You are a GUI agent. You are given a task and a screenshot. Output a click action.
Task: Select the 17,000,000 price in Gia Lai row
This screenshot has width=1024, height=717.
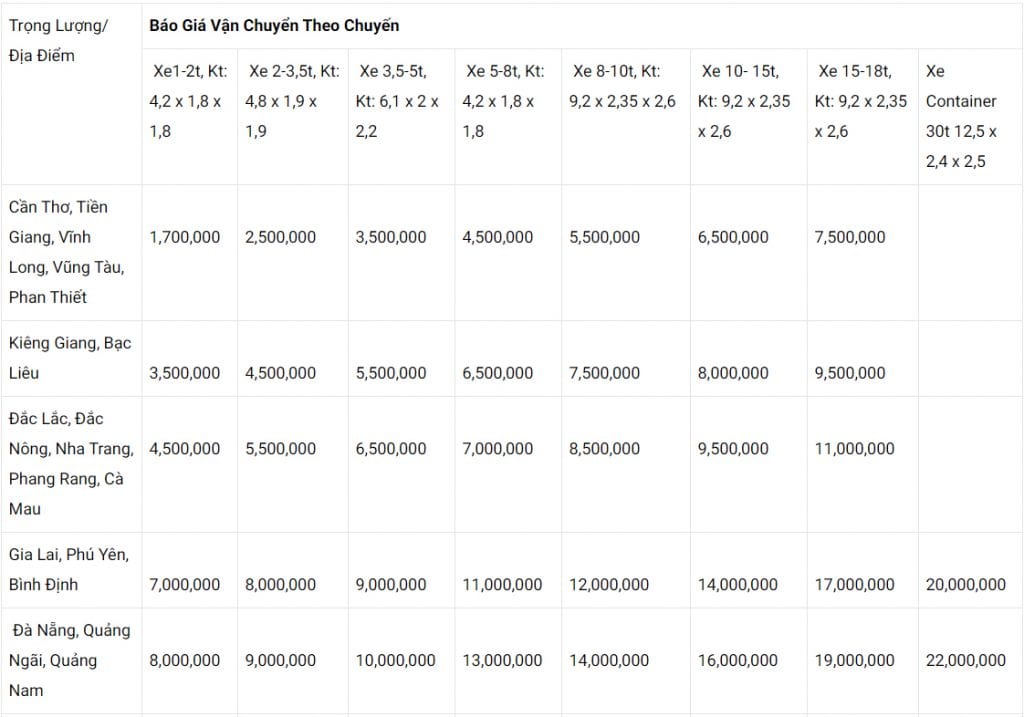pos(854,584)
